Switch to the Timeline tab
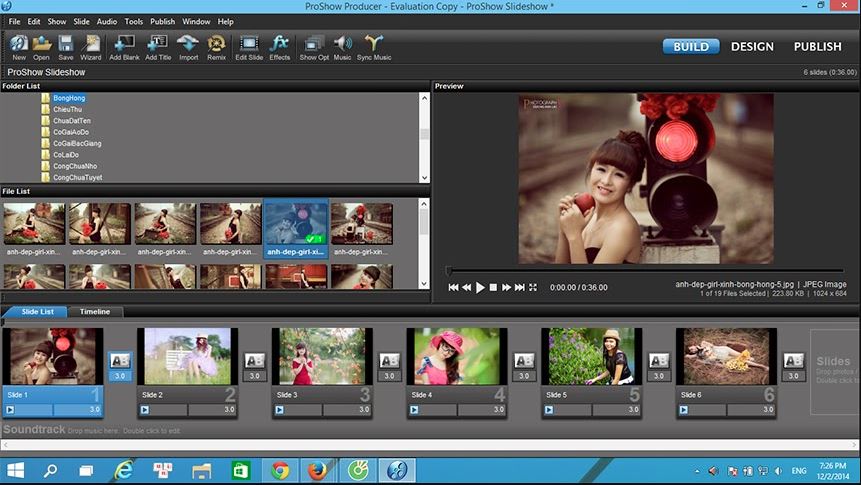The height and width of the screenshot is (485, 861). pyautogui.click(x=94, y=311)
